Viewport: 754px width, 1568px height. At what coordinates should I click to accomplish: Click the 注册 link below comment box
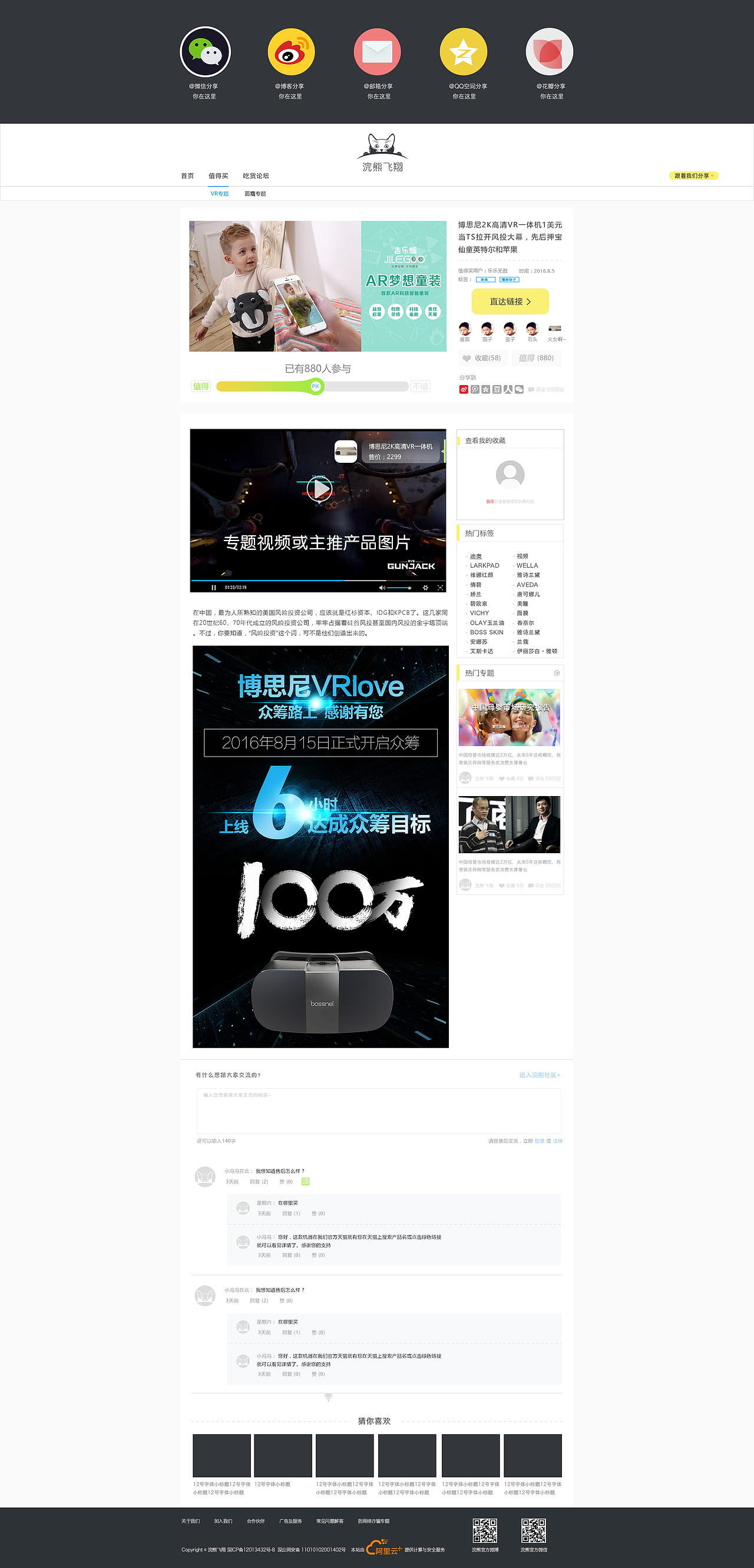pos(557,1141)
